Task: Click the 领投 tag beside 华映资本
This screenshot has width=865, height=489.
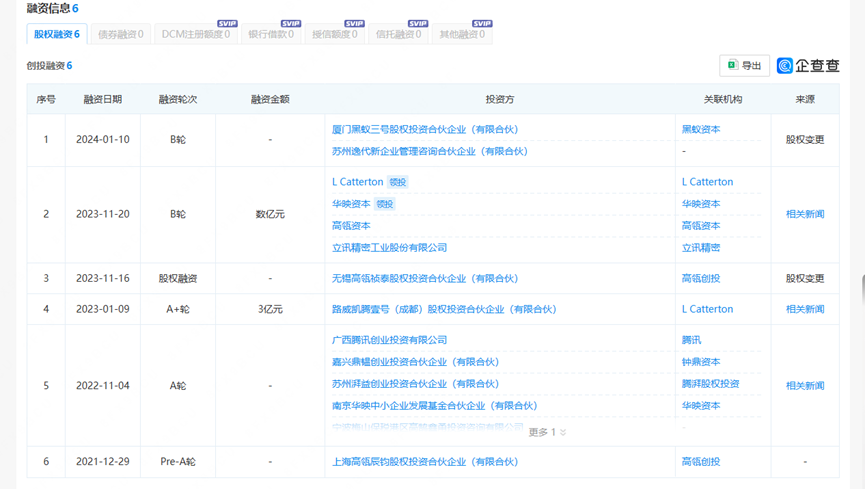Action: pyautogui.click(x=385, y=204)
